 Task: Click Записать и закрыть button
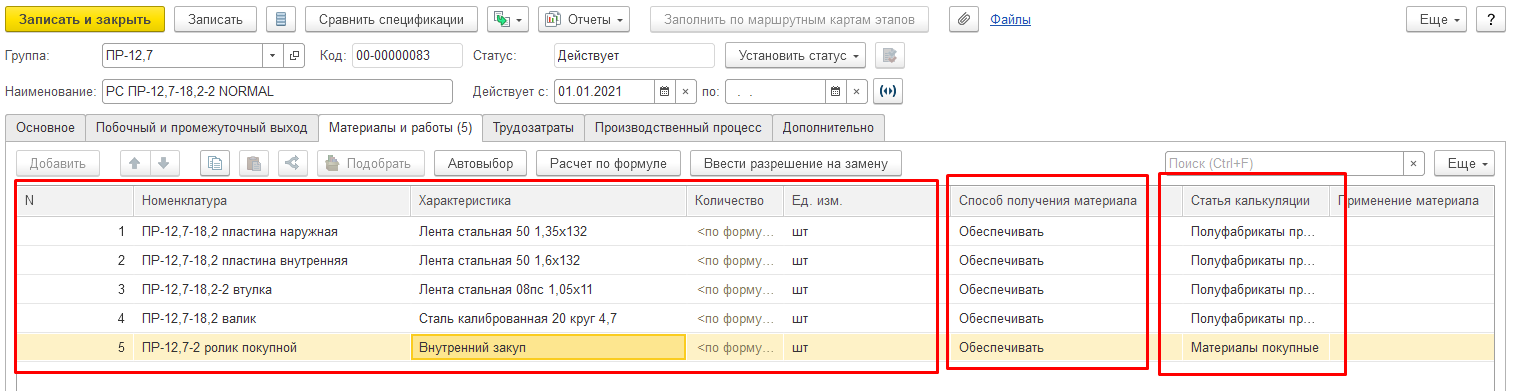pyautogui.click(x=85, y=19)
